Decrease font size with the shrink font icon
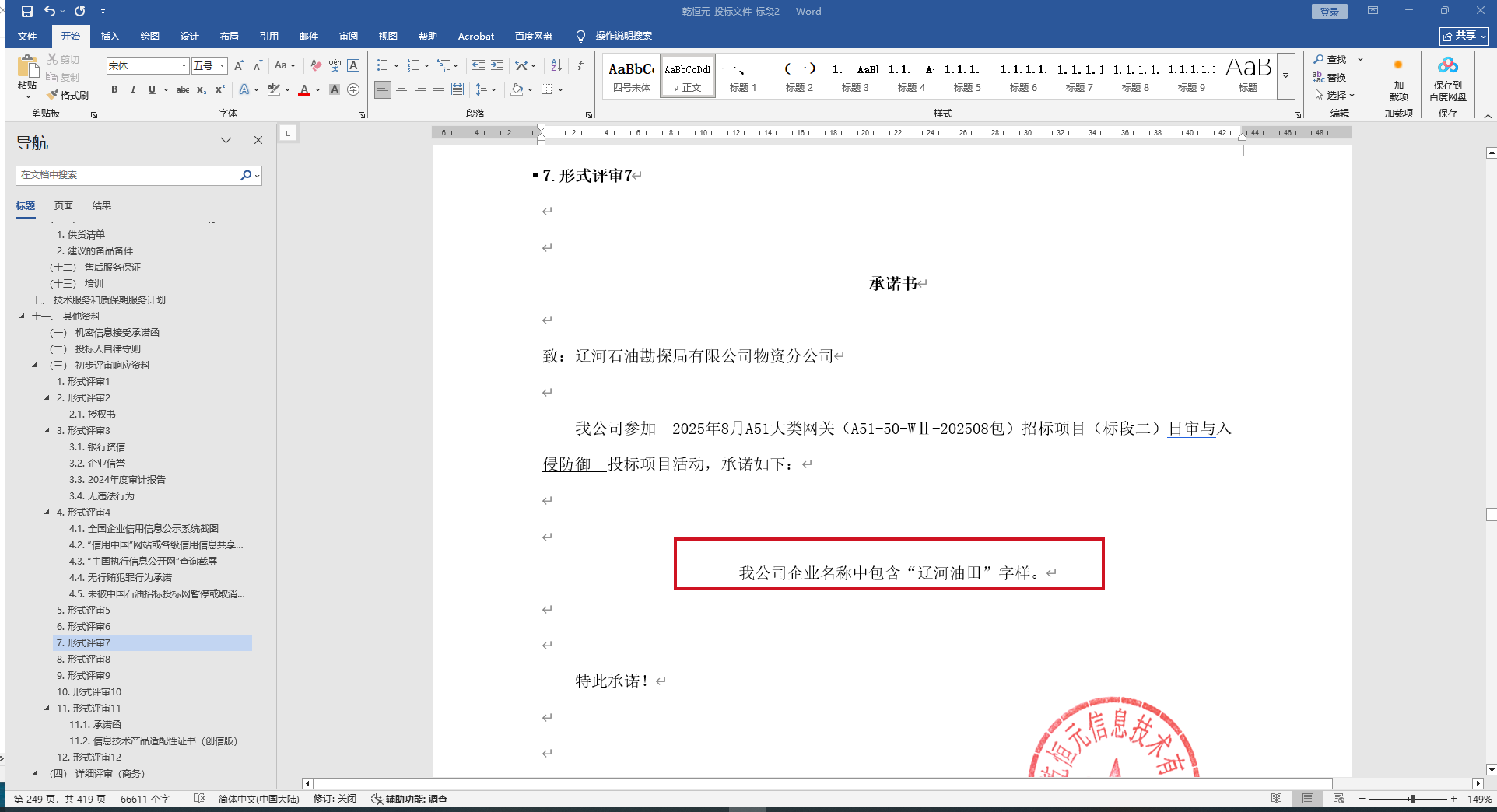The width and height of the screenshot is (1497, 812). point(258,66)
